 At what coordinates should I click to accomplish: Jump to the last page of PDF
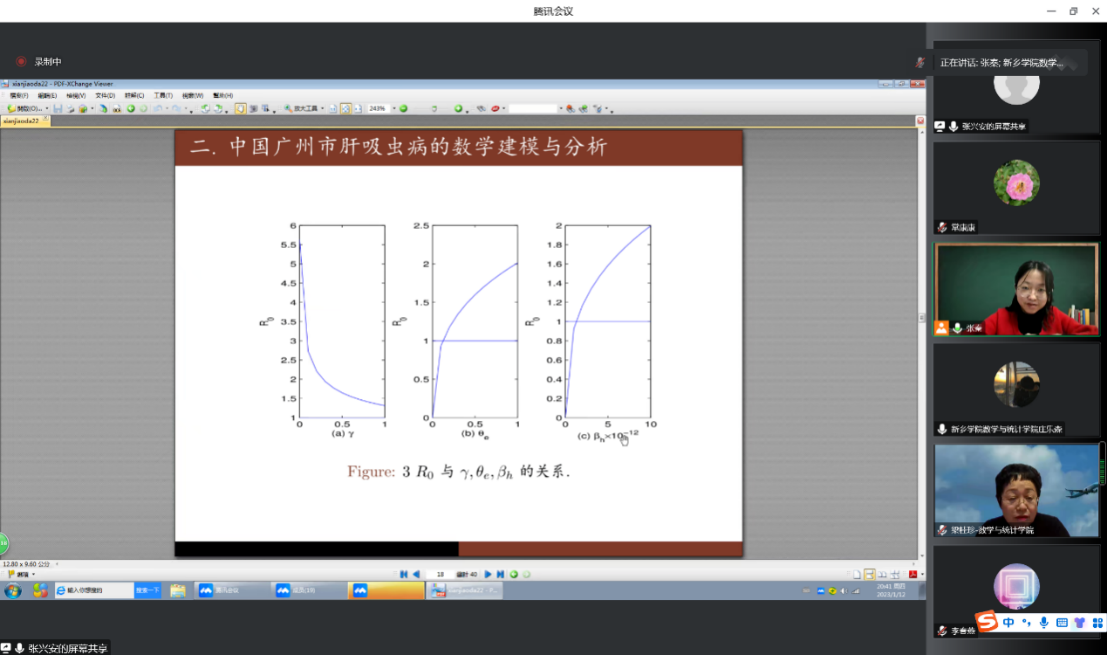(x=500, y=574)
